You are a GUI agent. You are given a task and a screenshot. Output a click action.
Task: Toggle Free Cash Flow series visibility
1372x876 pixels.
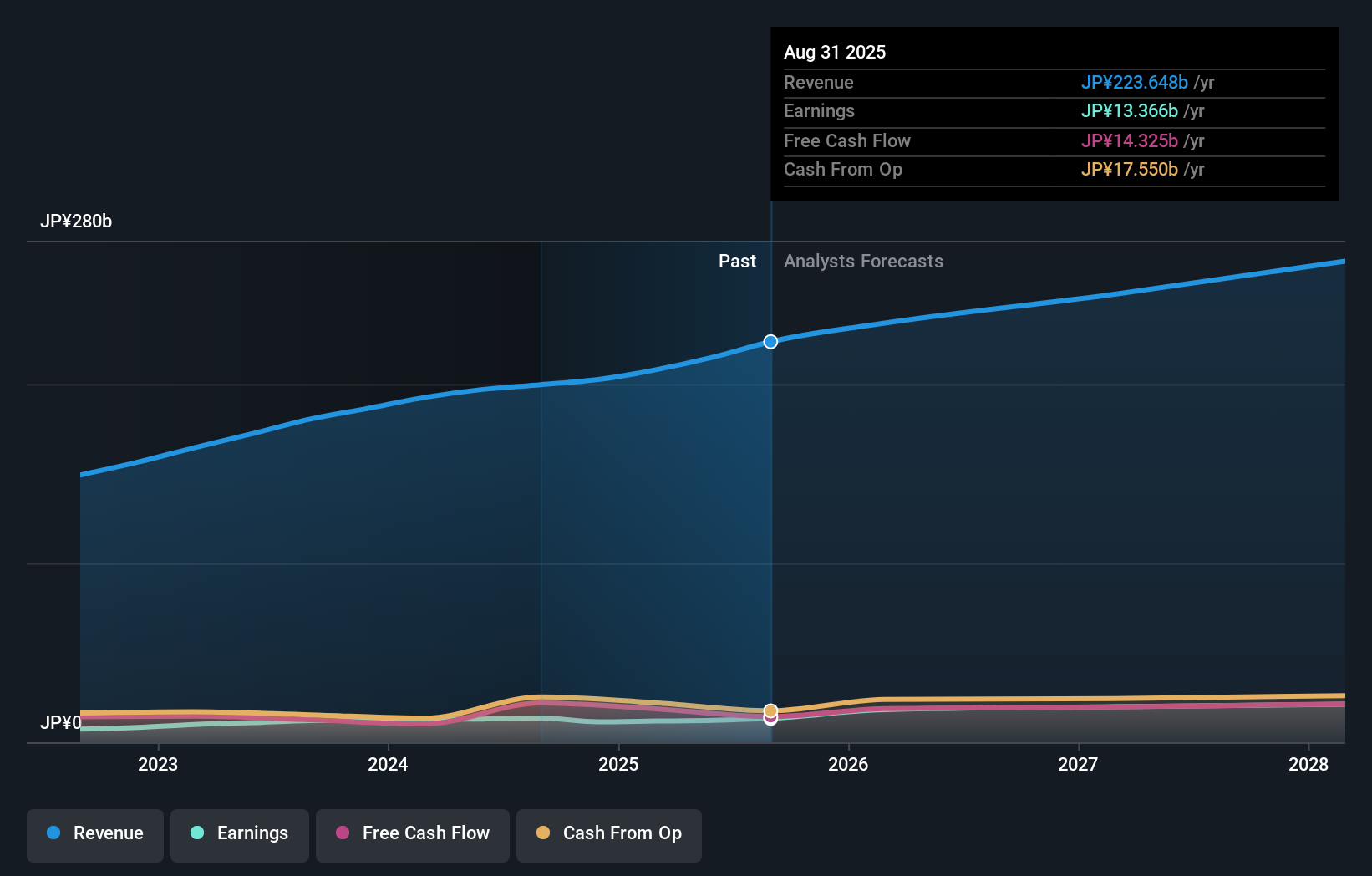[x=412, y=833]
